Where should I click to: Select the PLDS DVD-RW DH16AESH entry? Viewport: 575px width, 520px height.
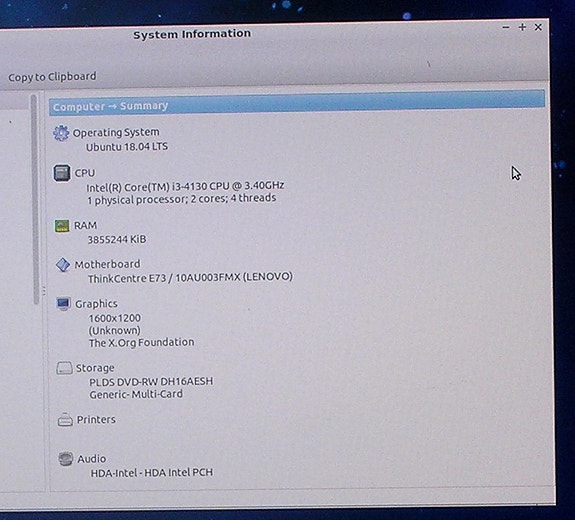(151, 382)
